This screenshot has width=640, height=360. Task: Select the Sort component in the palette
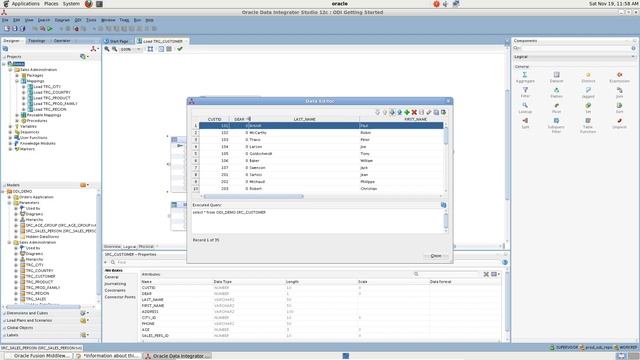coord(619,108)
